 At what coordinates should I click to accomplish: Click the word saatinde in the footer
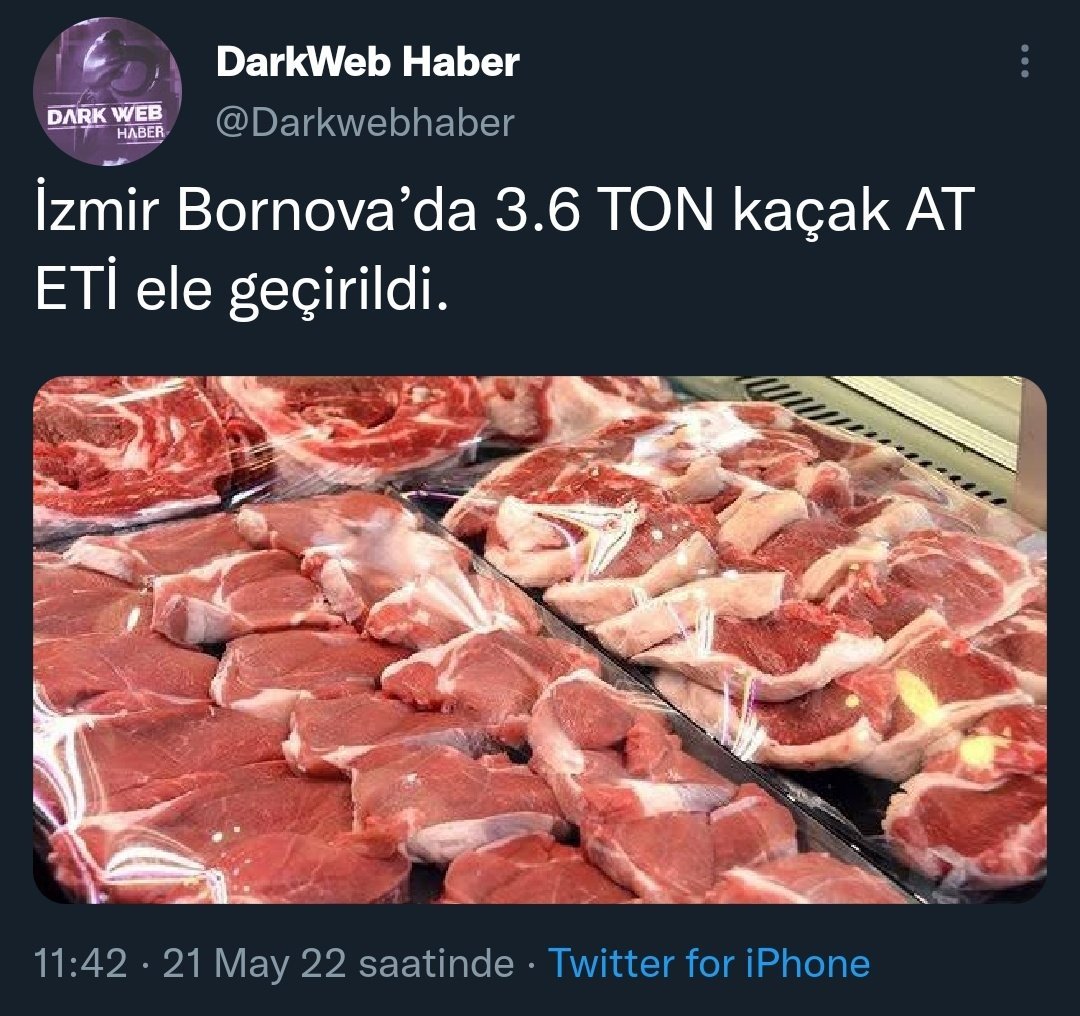[x=437, y=963]
